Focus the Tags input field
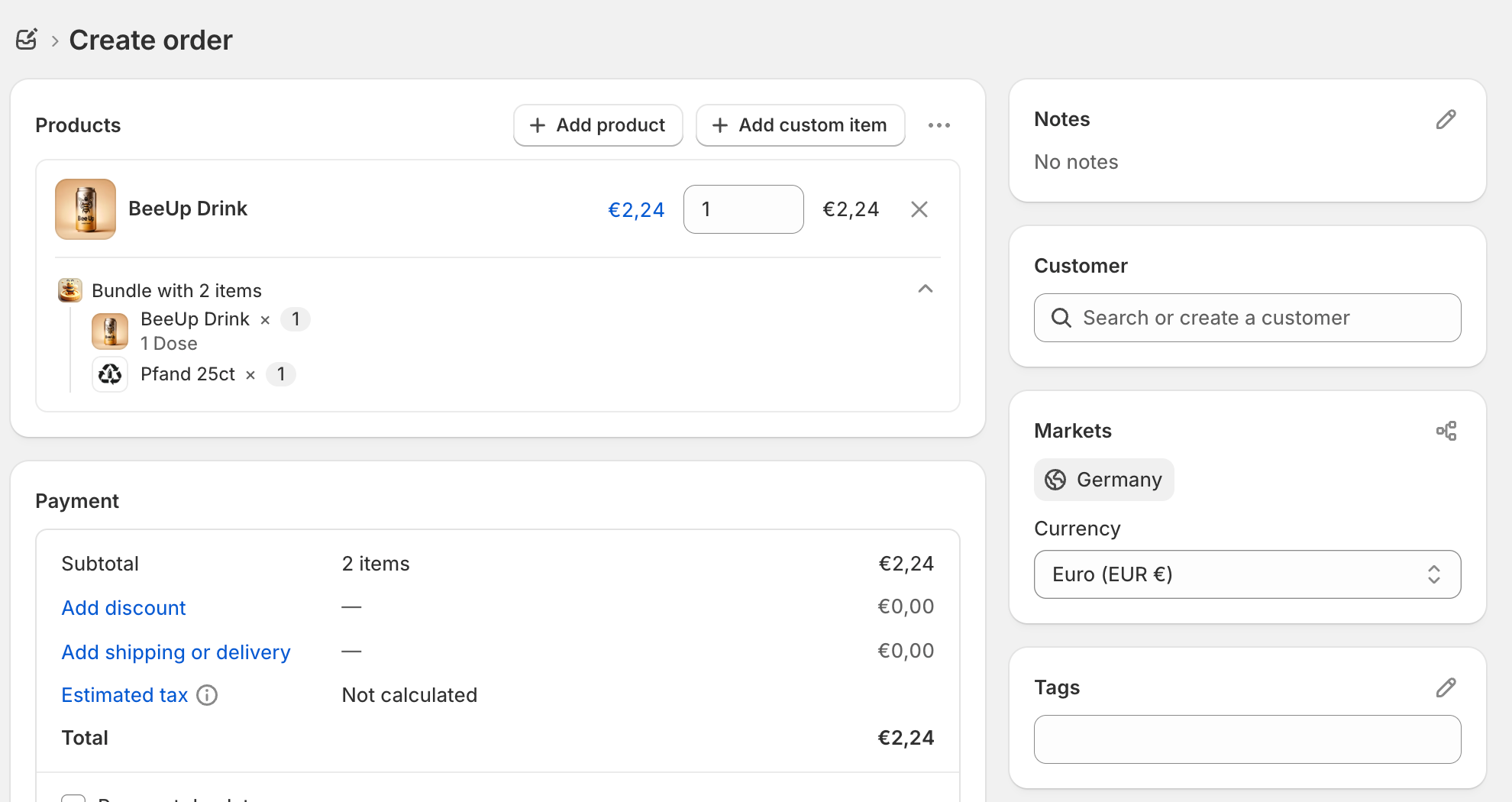This screenshot has width=1512, height=802. 1248,739
